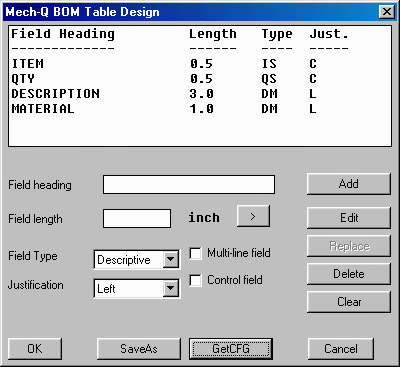Toggle the Control field checkbox
This screenshot has width=400, height=367.
pyautogui.click(x=195, y=280)
